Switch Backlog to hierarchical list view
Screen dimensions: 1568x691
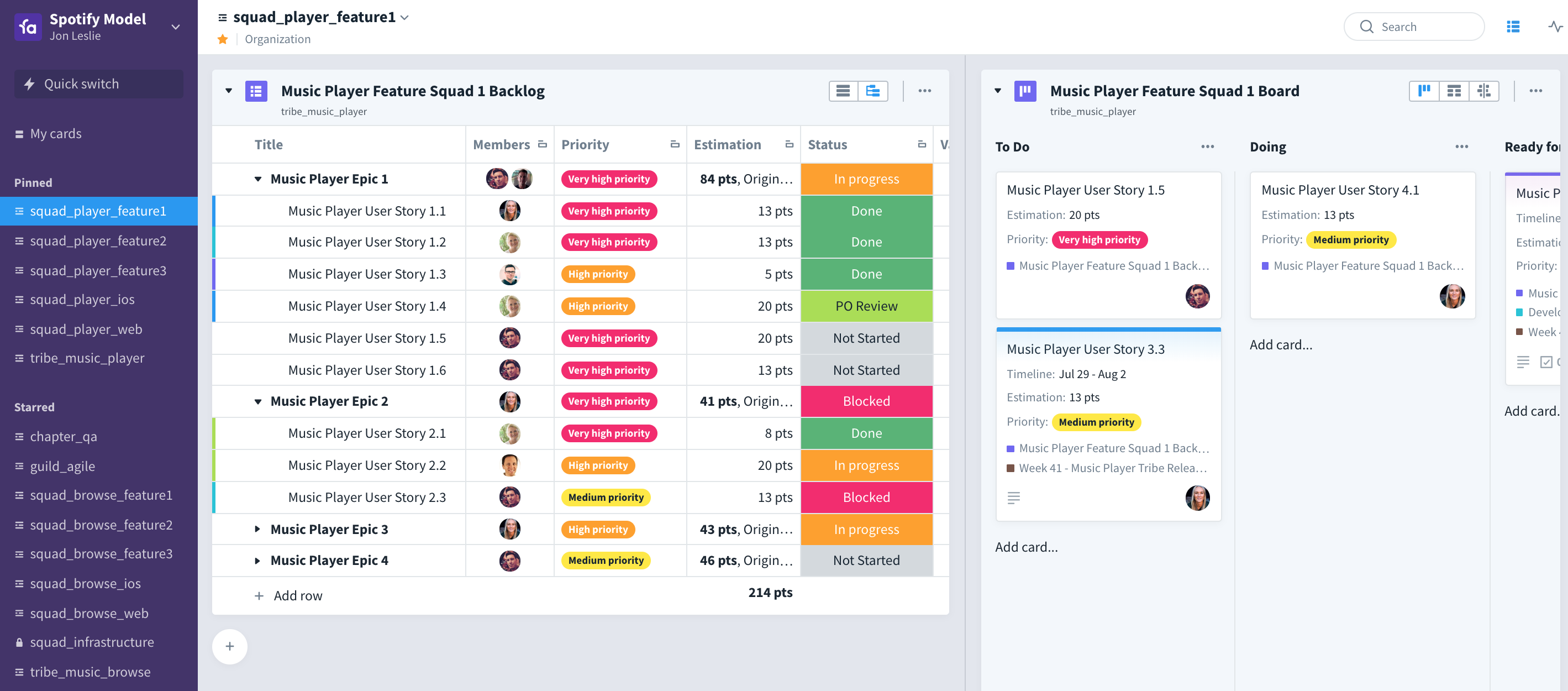pyautogui.click(x=872, y=91)
